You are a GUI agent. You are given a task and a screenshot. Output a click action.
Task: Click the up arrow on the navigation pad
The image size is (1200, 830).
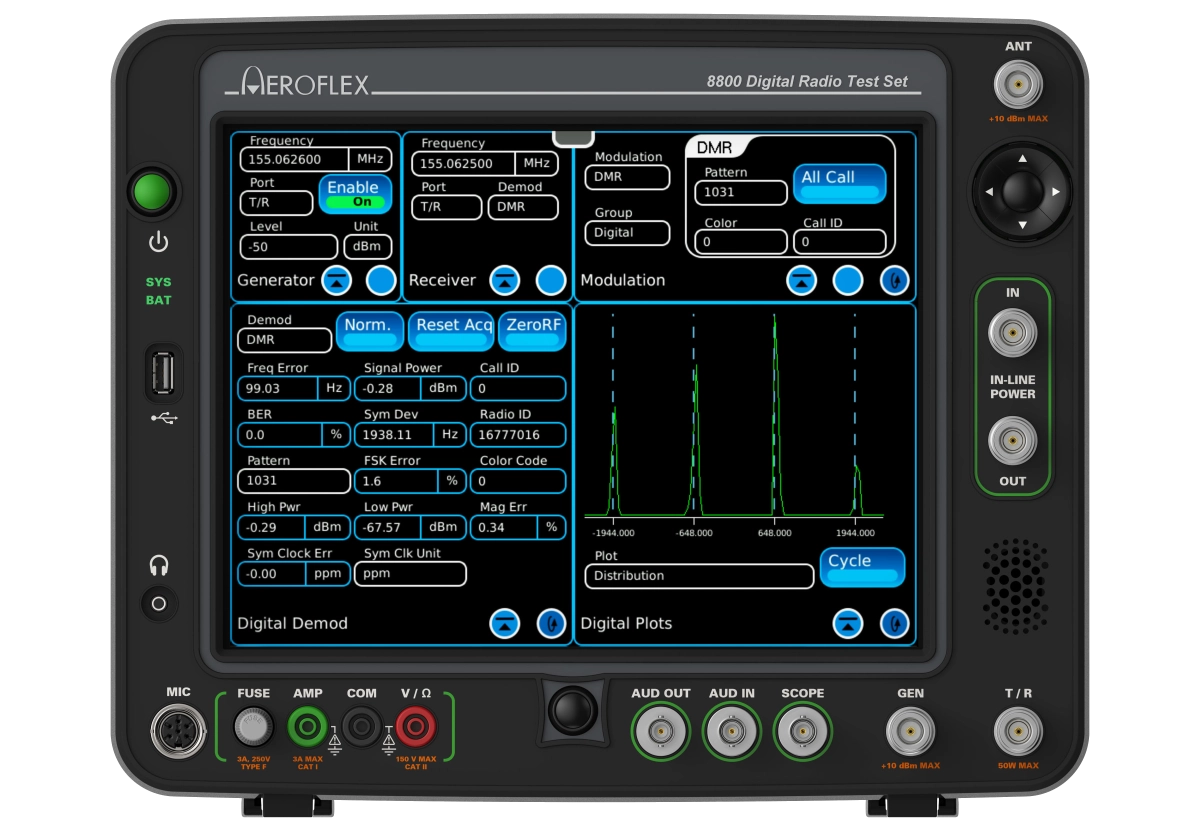click(1022, 158)
